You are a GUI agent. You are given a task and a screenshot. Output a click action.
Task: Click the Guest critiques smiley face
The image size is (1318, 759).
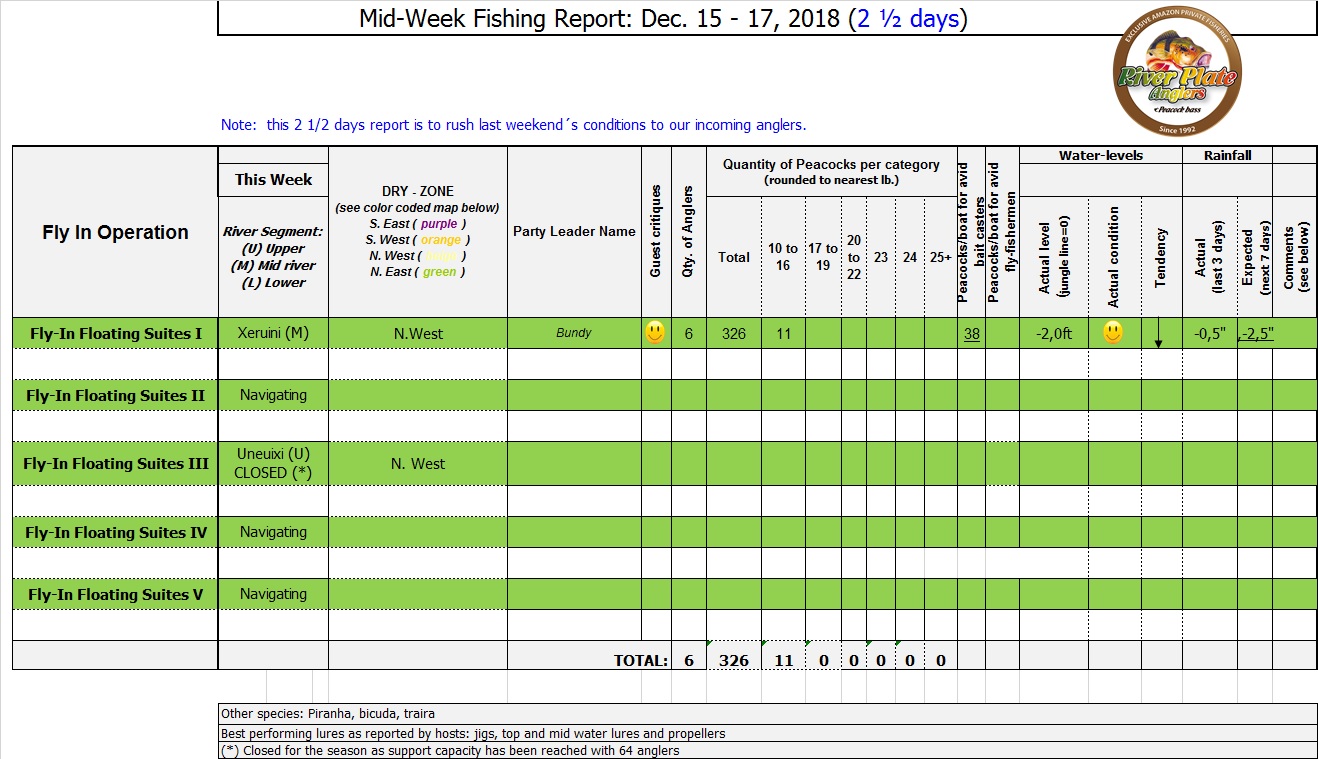(655, 333)
